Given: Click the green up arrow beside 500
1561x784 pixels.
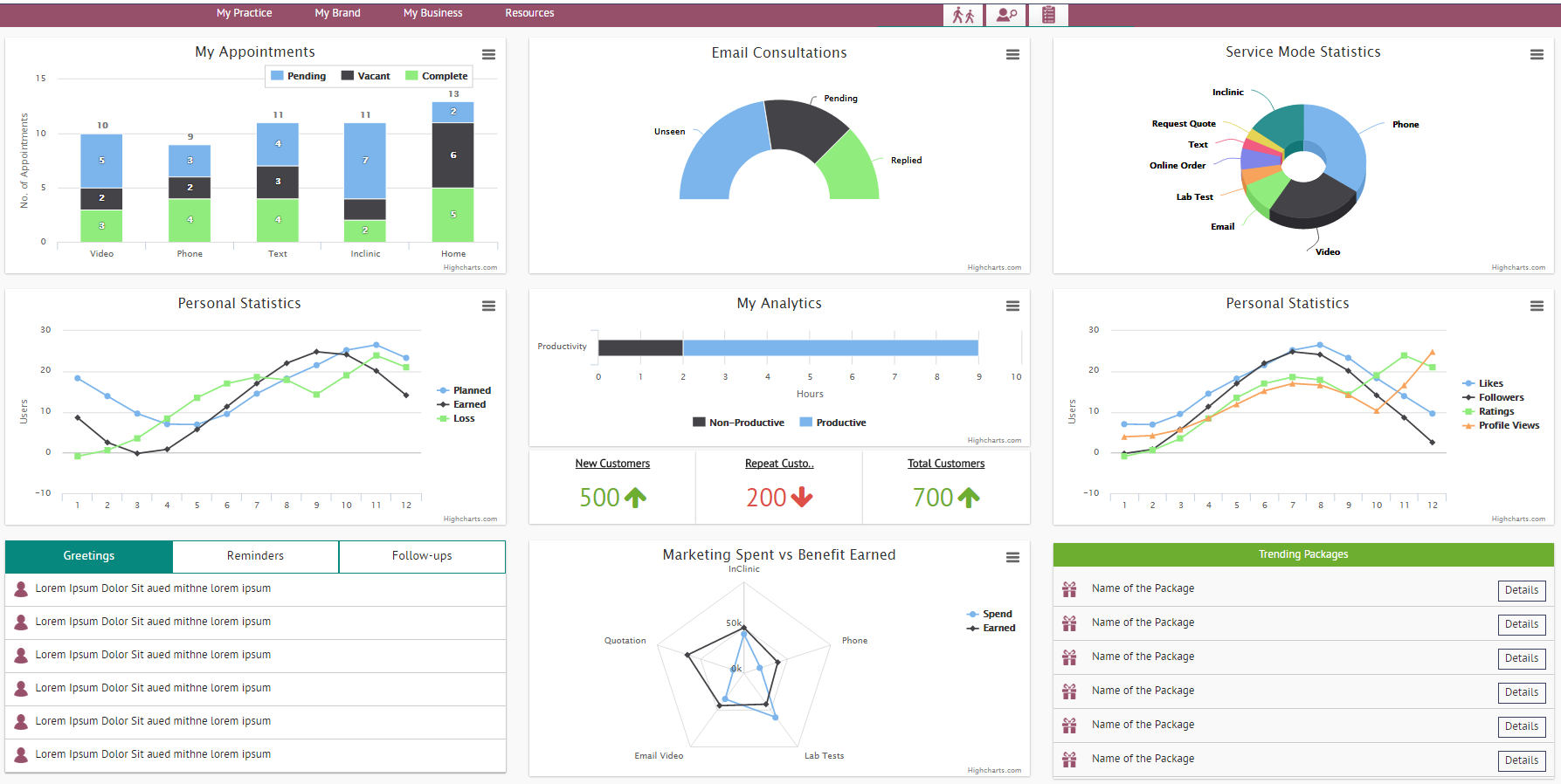Looking at the screenshot, I should tap(636, 498).
